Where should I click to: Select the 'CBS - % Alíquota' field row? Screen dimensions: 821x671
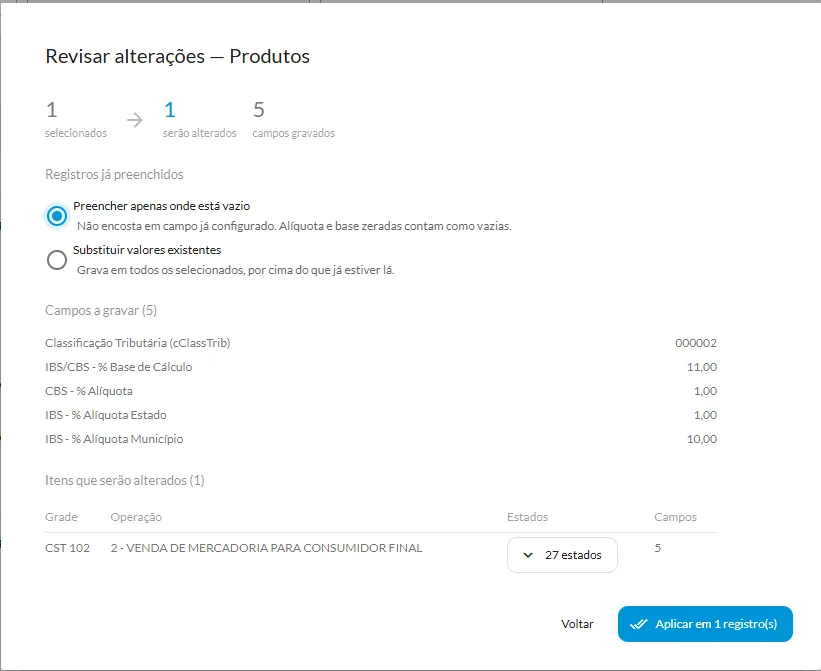click(x=381, y=391)
